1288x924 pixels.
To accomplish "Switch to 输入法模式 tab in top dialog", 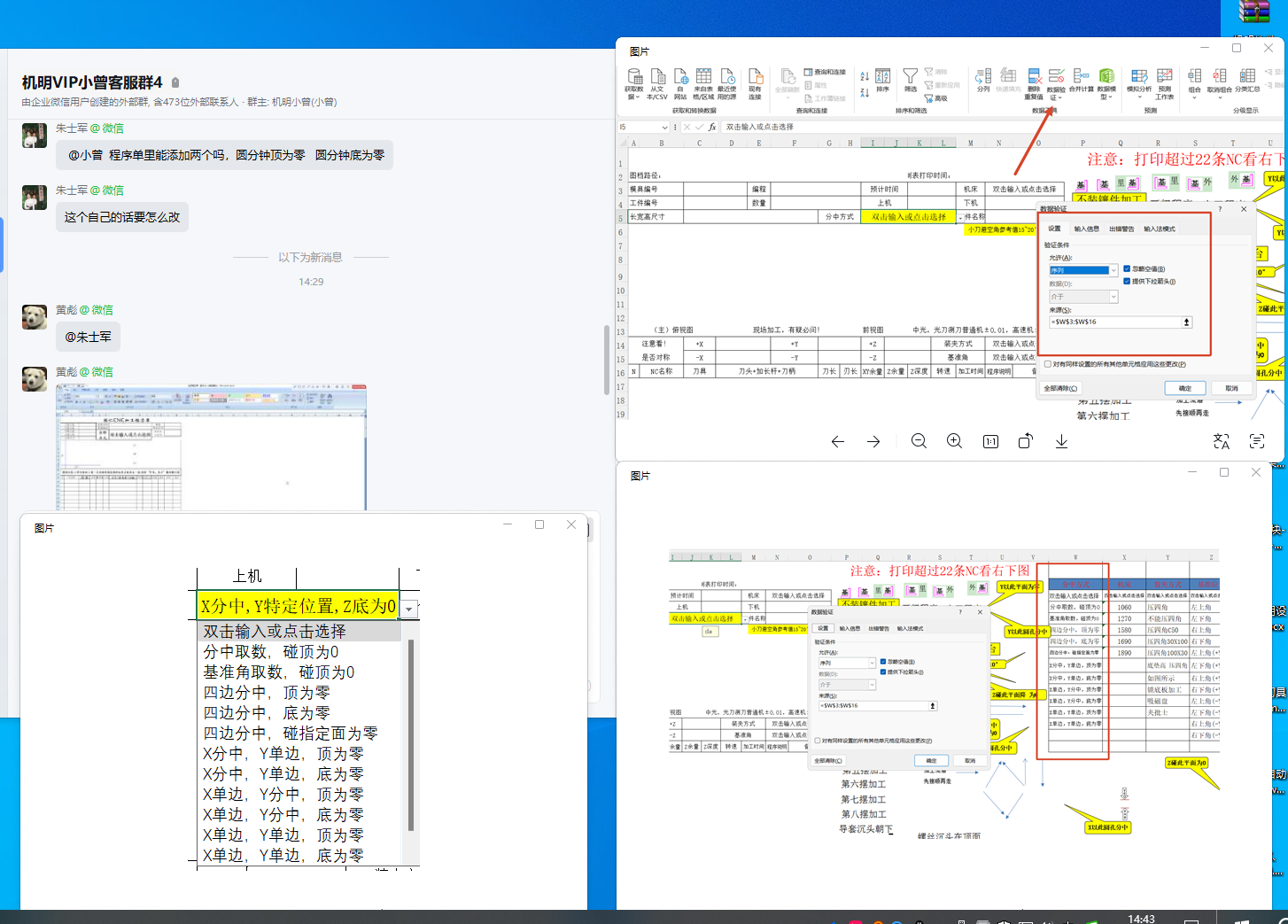I will click(x=1160, y=229).
